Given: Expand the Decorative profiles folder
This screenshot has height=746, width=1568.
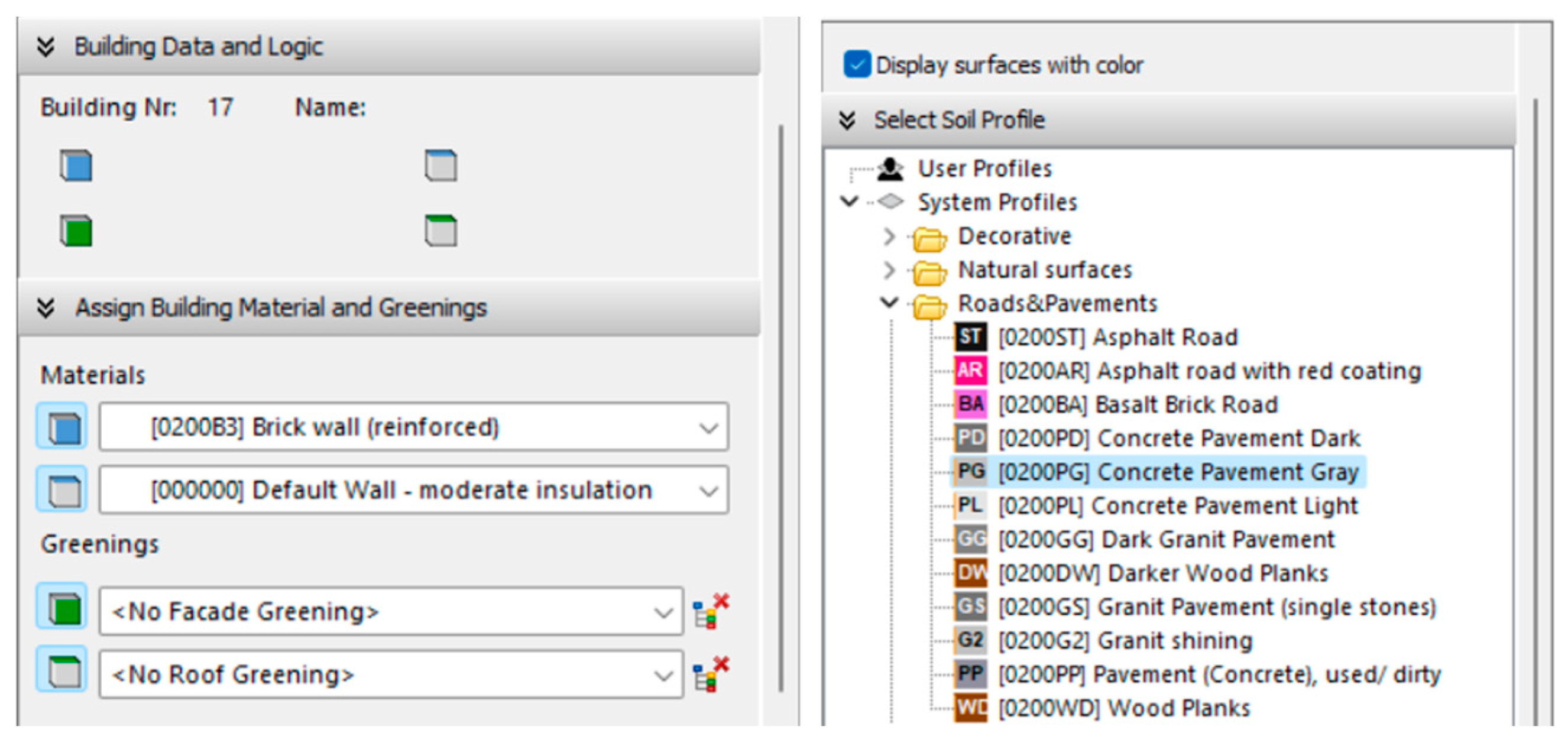Looking at the screenshot, I should [x=889, y=236].
